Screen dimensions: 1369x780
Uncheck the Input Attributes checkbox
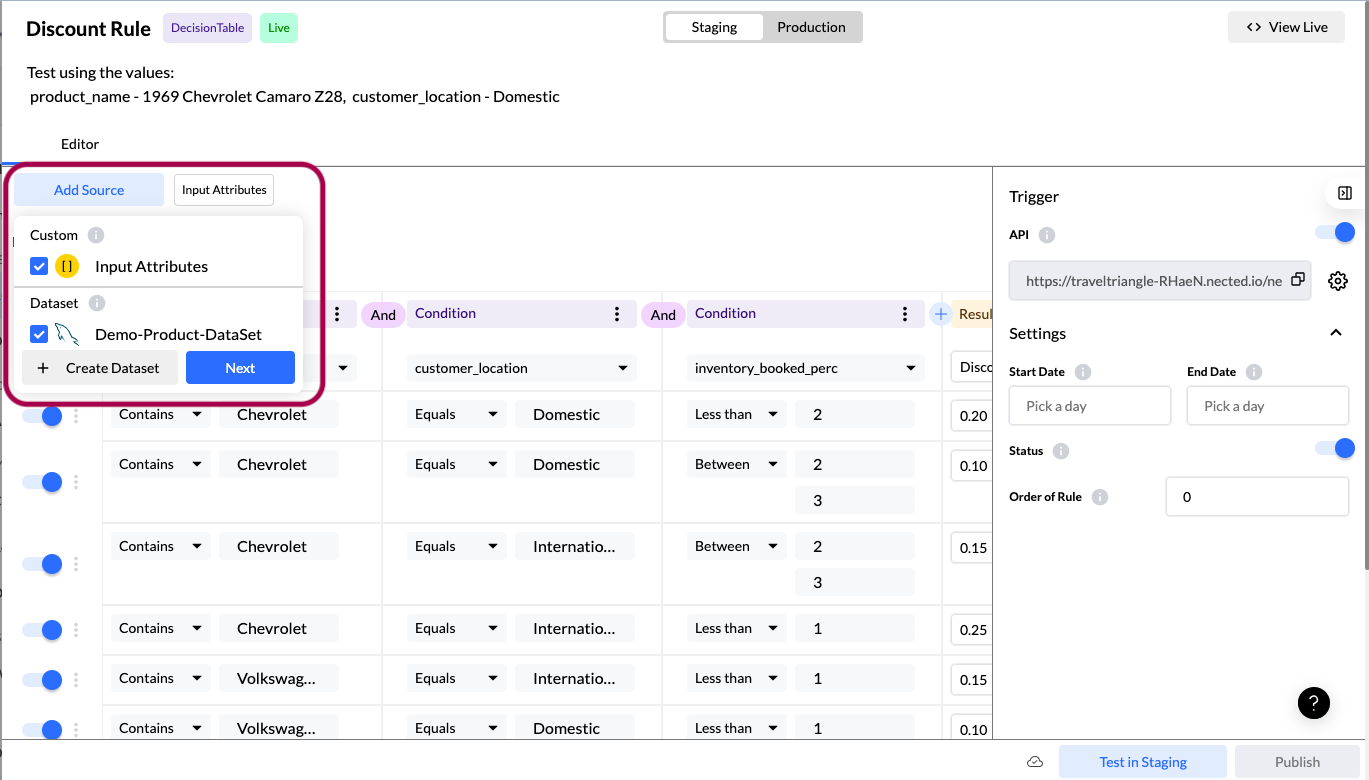click(39, 266)
